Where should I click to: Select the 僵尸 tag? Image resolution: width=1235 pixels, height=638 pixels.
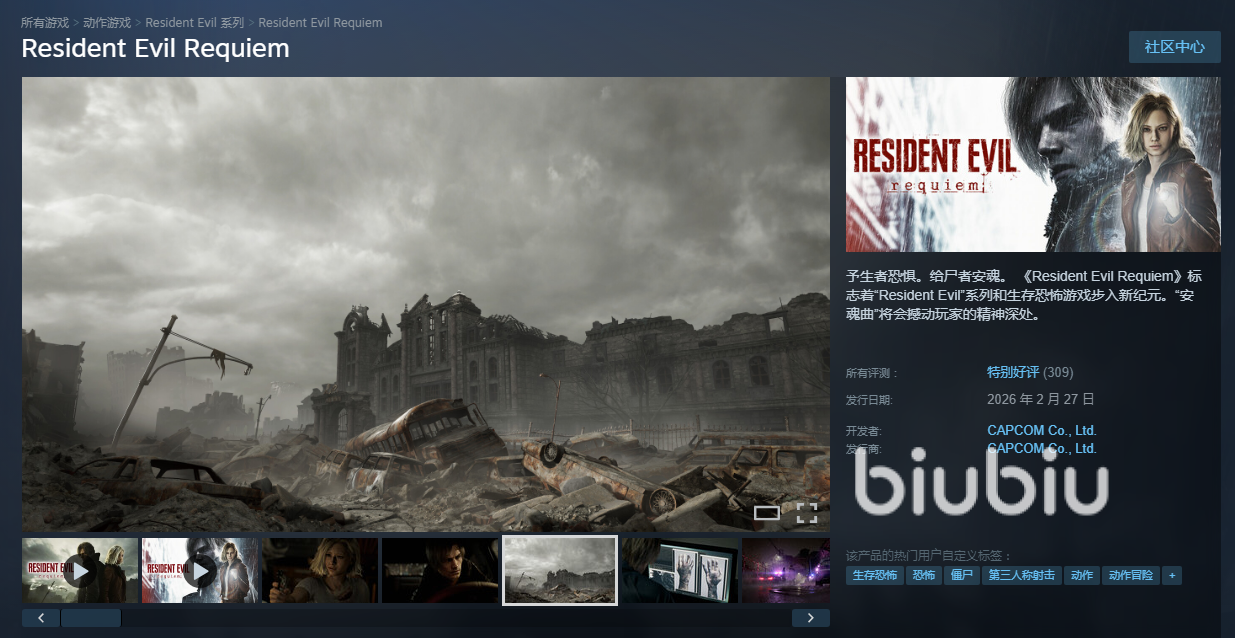(962, 576)
